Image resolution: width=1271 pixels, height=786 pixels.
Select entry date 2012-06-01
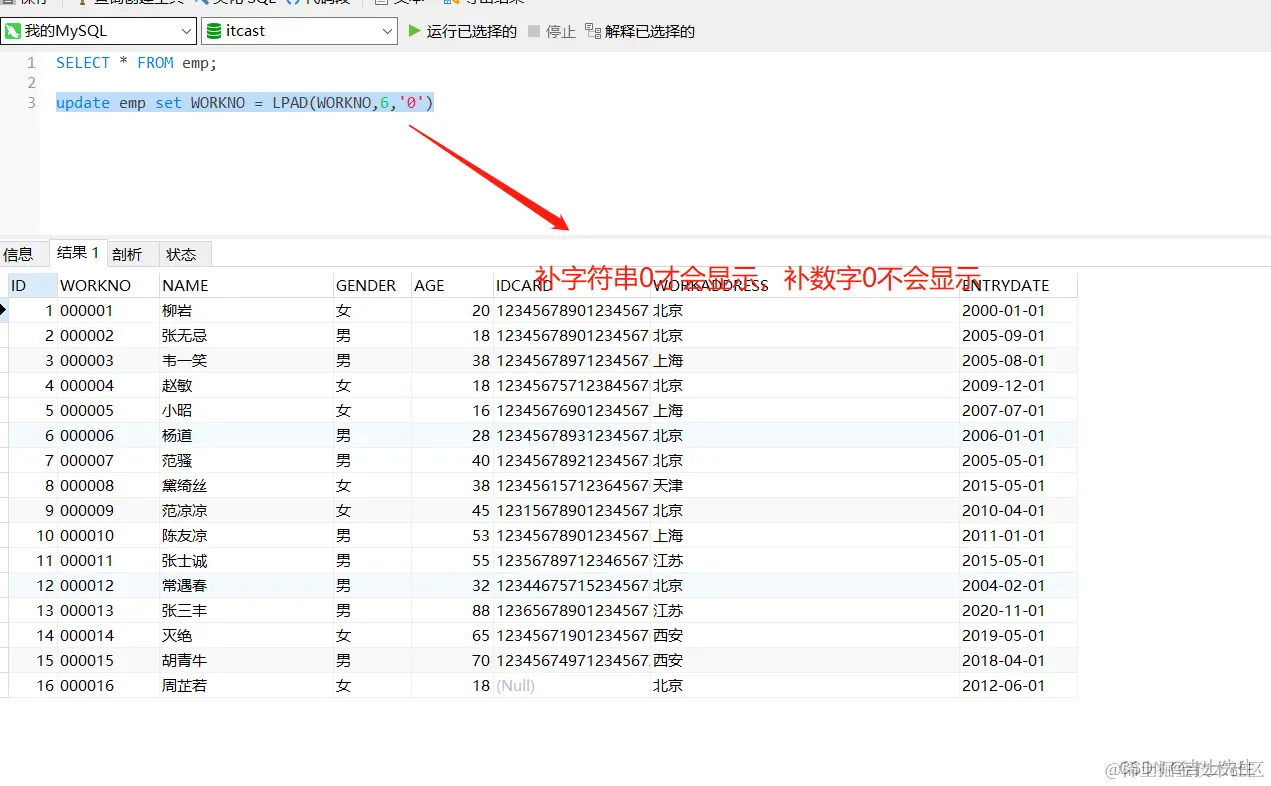click(x=1018, y=685)
